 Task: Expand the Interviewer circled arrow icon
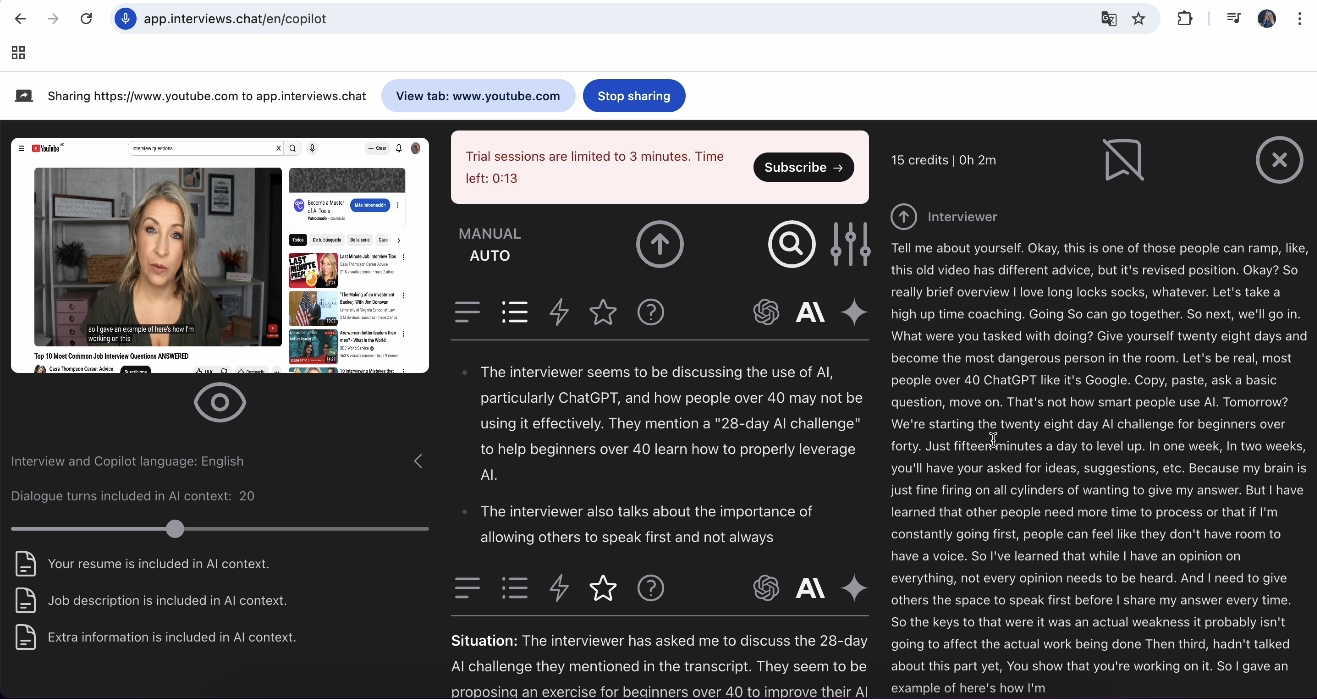coord(903,216)
